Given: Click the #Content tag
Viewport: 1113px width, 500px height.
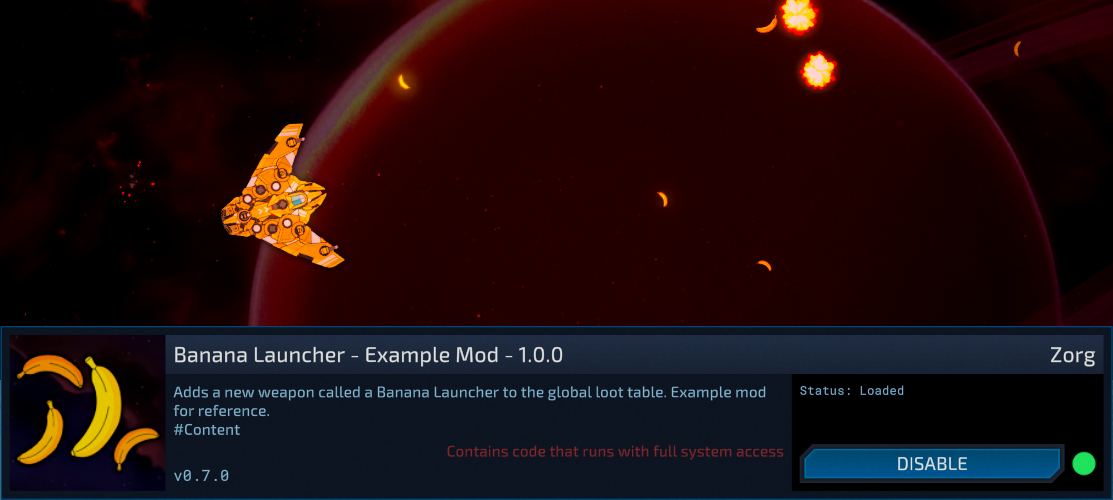Looking at the screenshot, I should click(207, 430).
